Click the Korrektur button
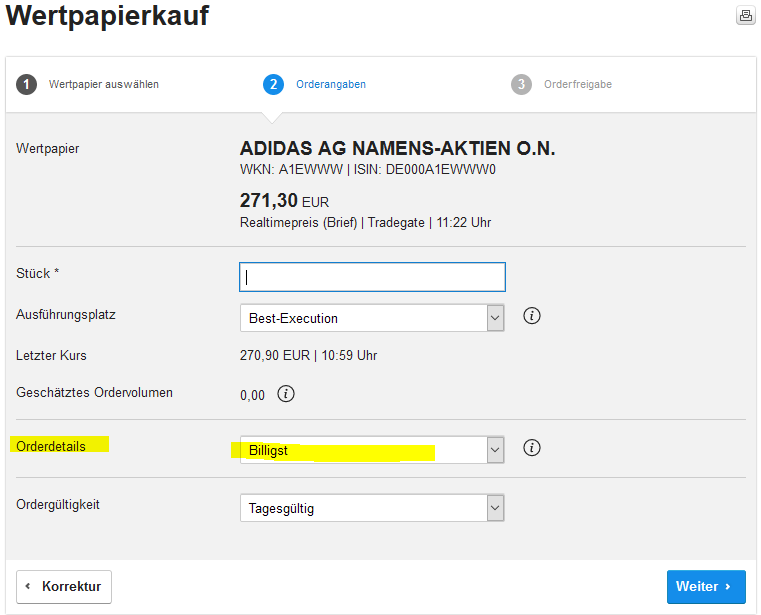 [64, 586]
